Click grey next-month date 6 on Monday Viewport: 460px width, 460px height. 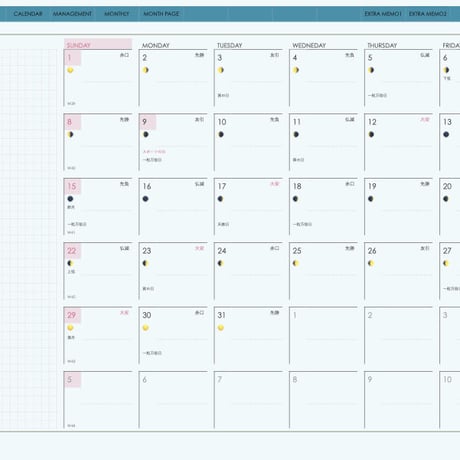(x=145, y=379)
